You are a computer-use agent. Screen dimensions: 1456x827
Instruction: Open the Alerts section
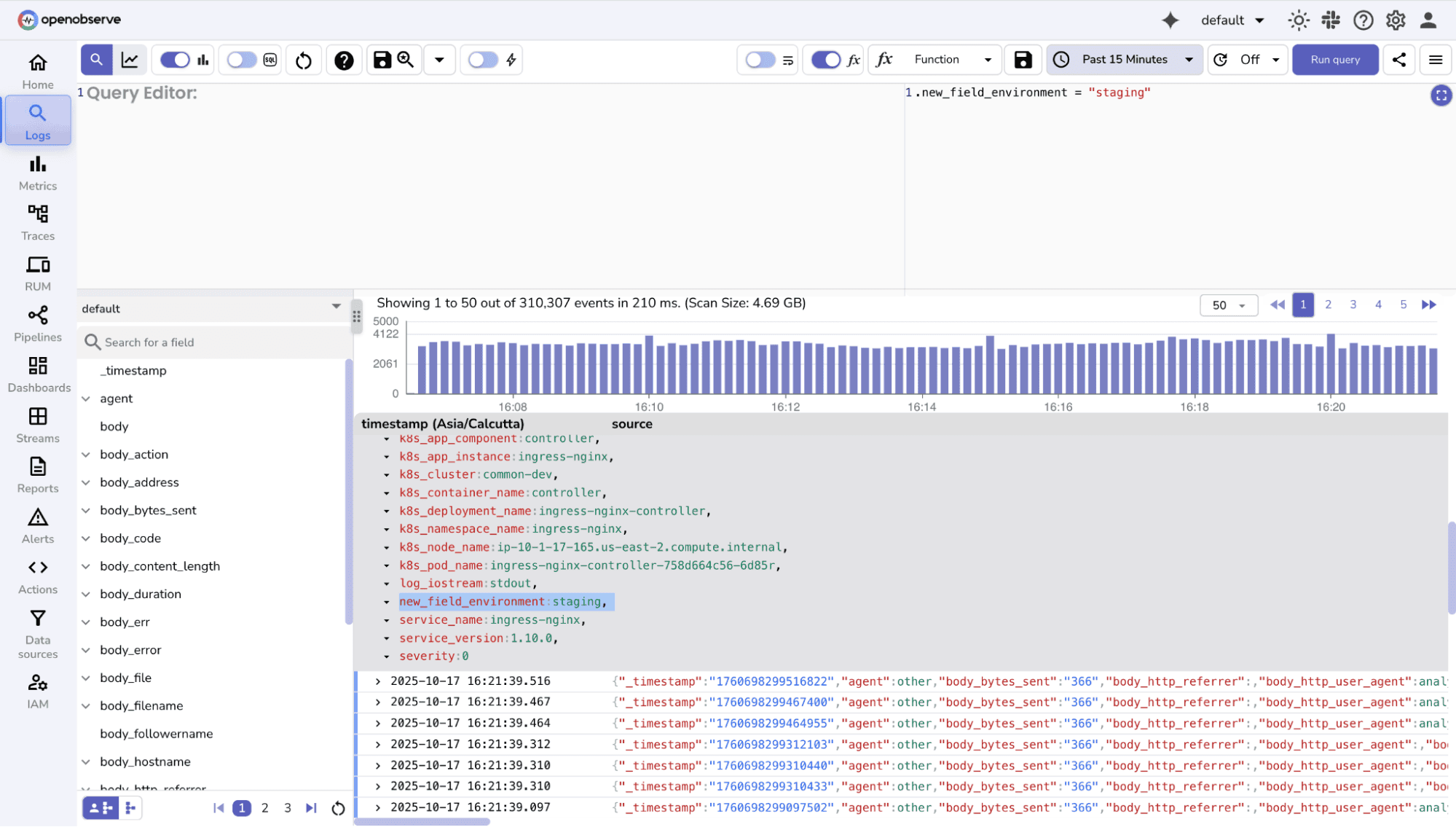click(37, 526)
